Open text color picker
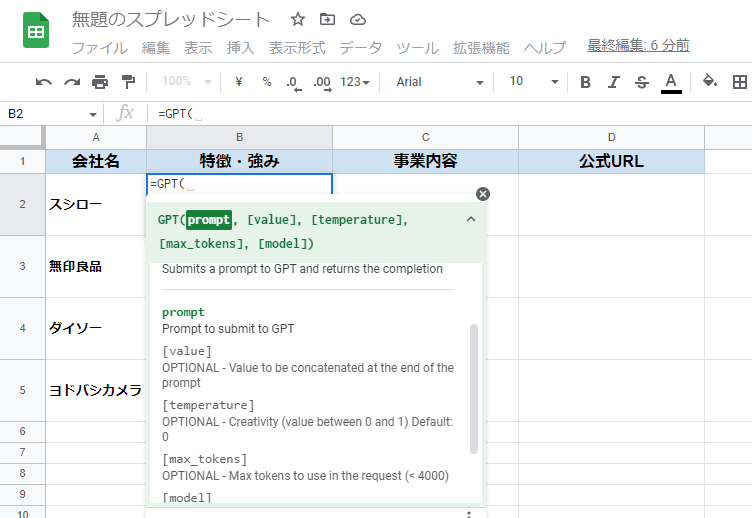This screenshot has height=518, width=752. tap(671, 82)
